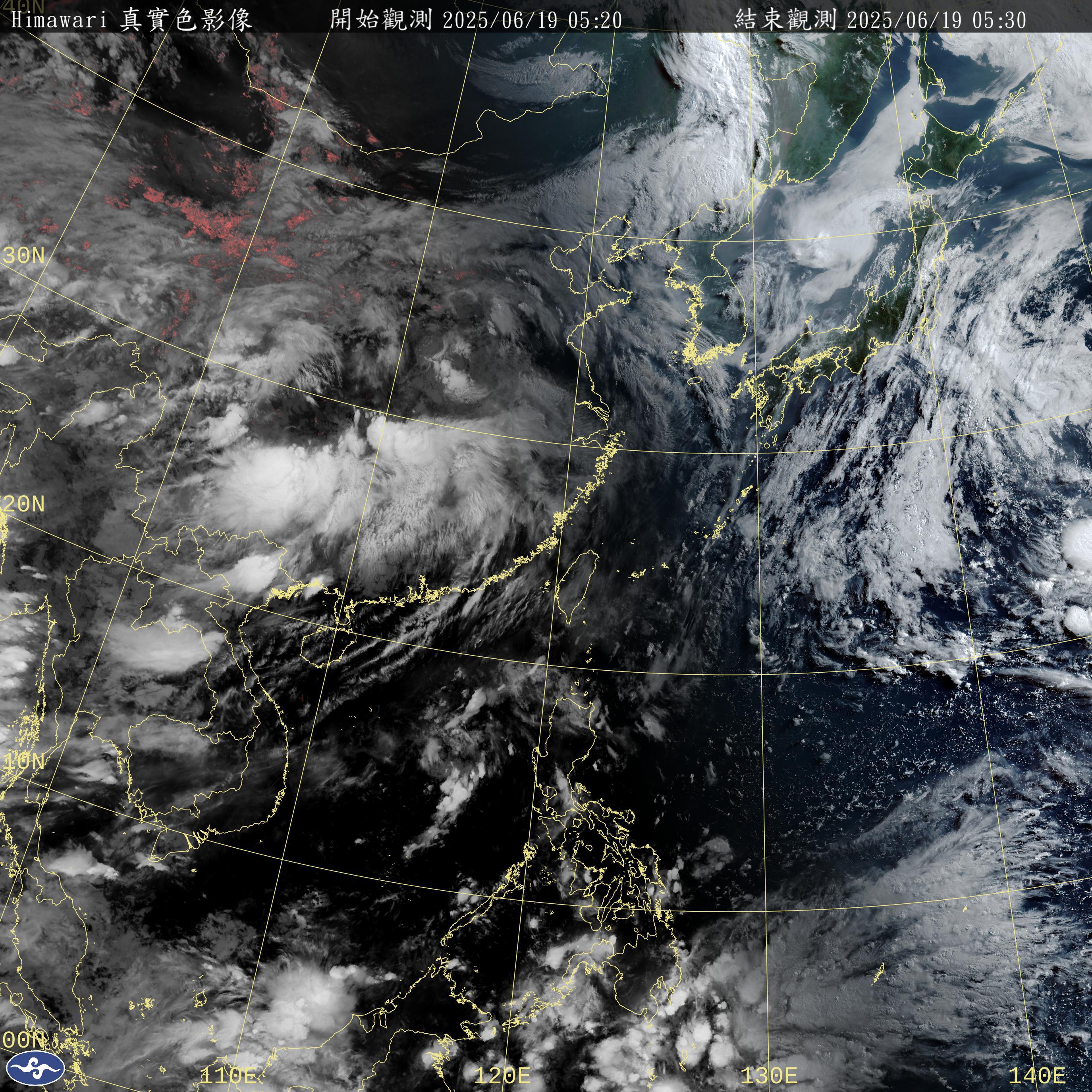Image resolution: width=1092 pixels, height=1092 pixels.
Task: Click the '20N' latitude label
Action: (23, 504)
